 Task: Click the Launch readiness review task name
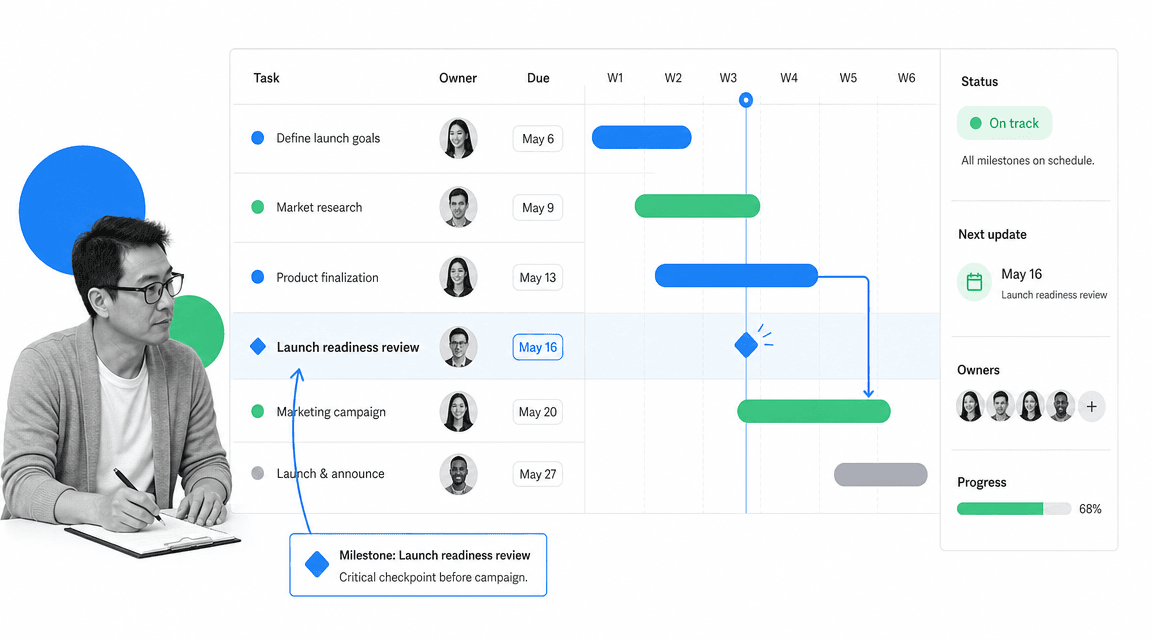(348, 347)
